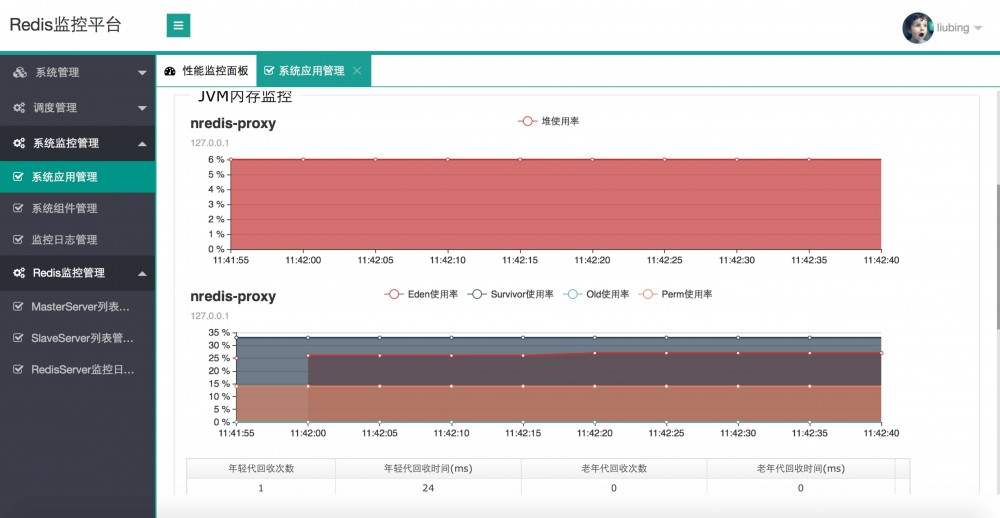Open 系统组件管理 in the sidebar
Screen dimensions: 1000x518
pyautogui.click(x=78, y=208)
